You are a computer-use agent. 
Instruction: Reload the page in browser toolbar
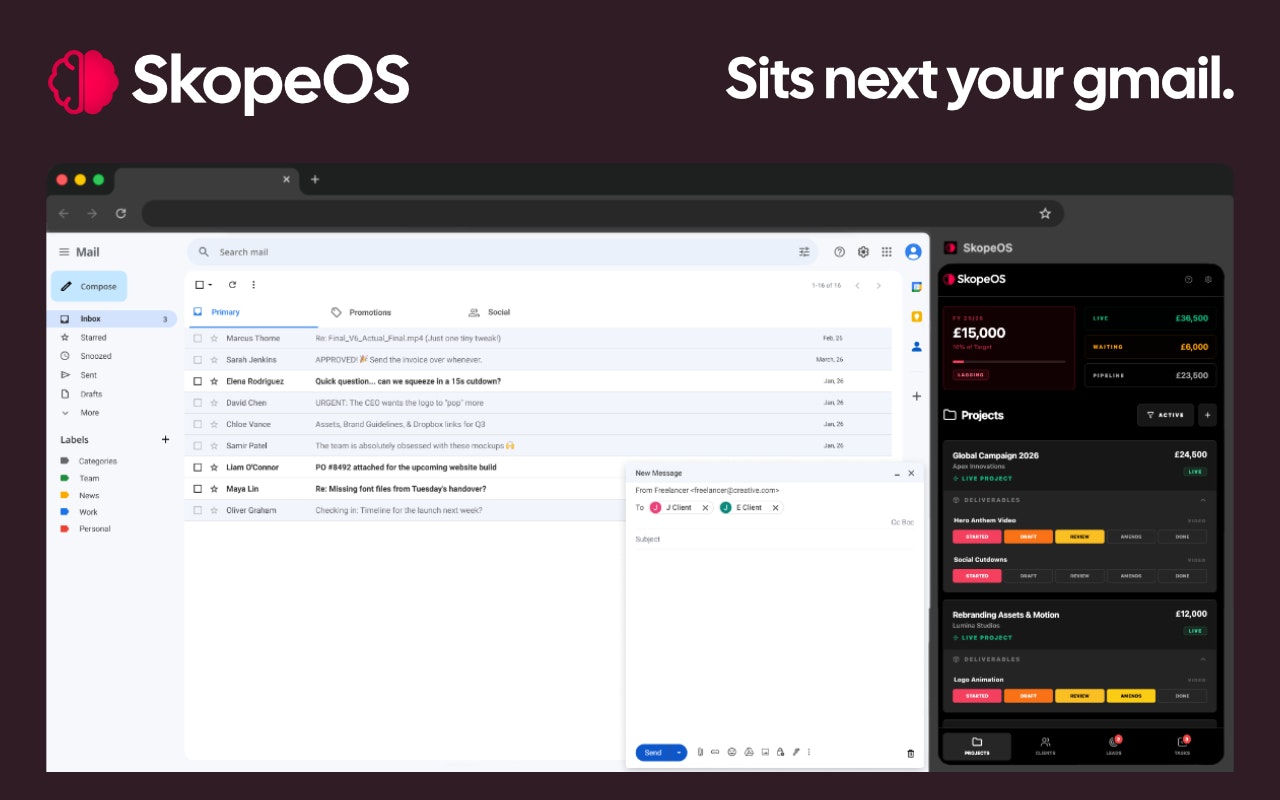point(121,213)
